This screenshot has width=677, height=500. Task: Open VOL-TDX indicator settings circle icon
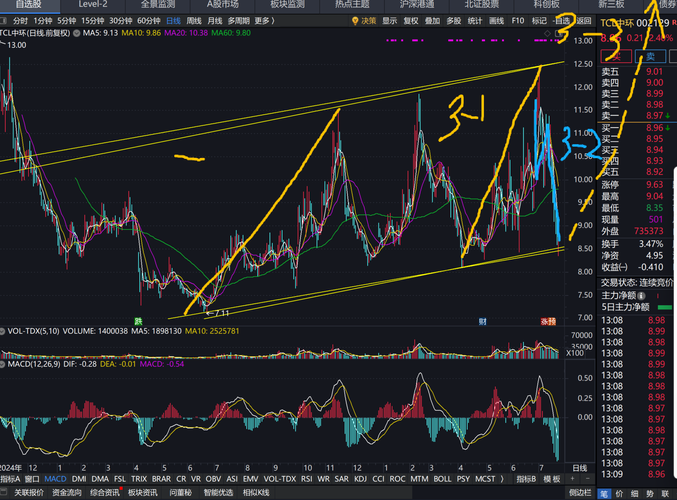point(3,332)
